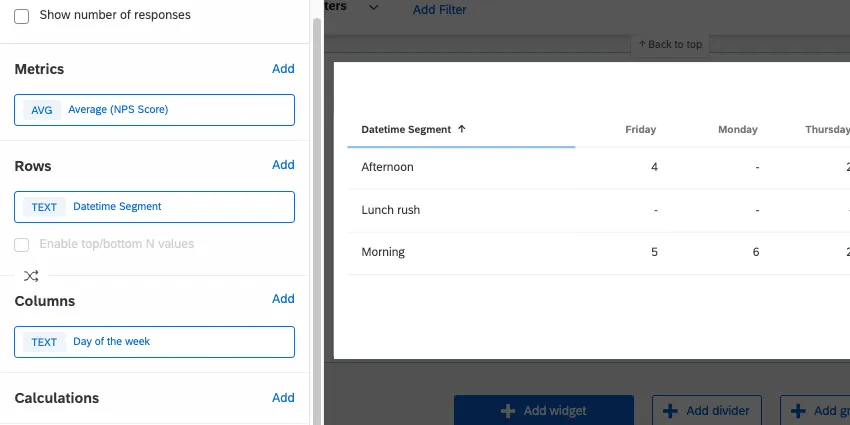This screenshot has width=850, height=425.
Task: Click the sort arrow on Datetime Segment header
Action: click(461, 130)
